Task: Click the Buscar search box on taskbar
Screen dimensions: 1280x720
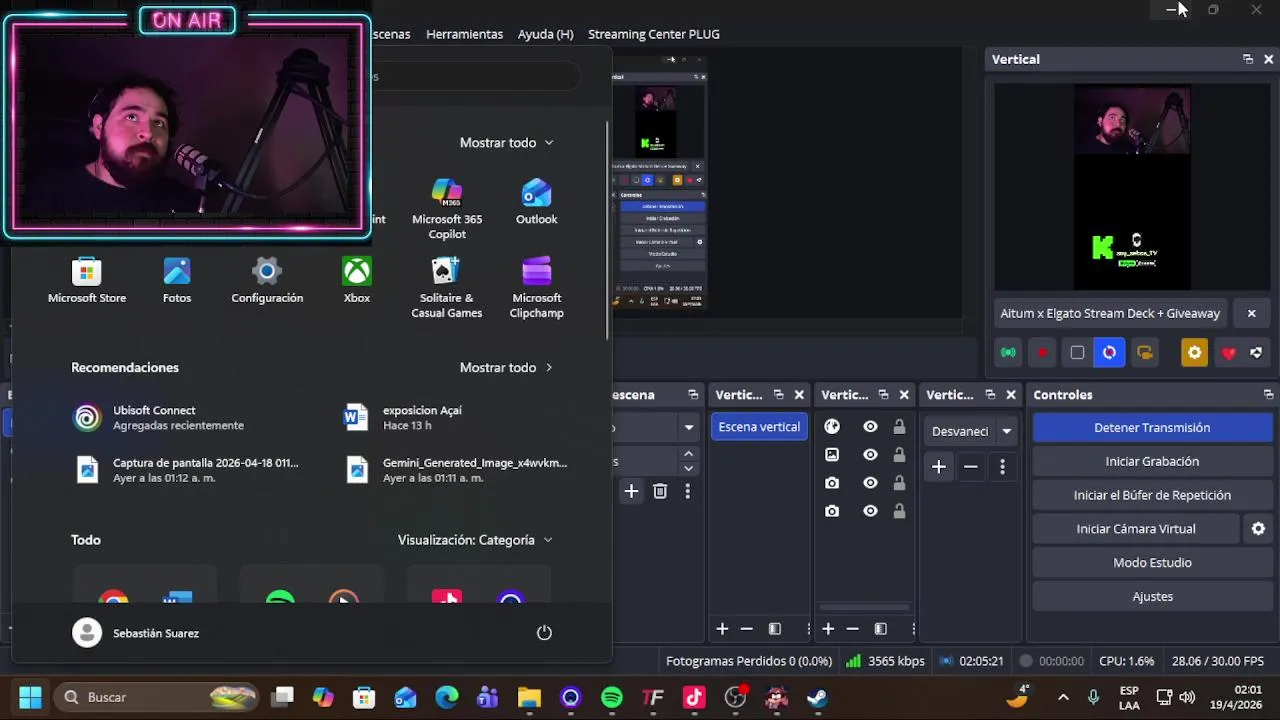Action: coord(156,697)
